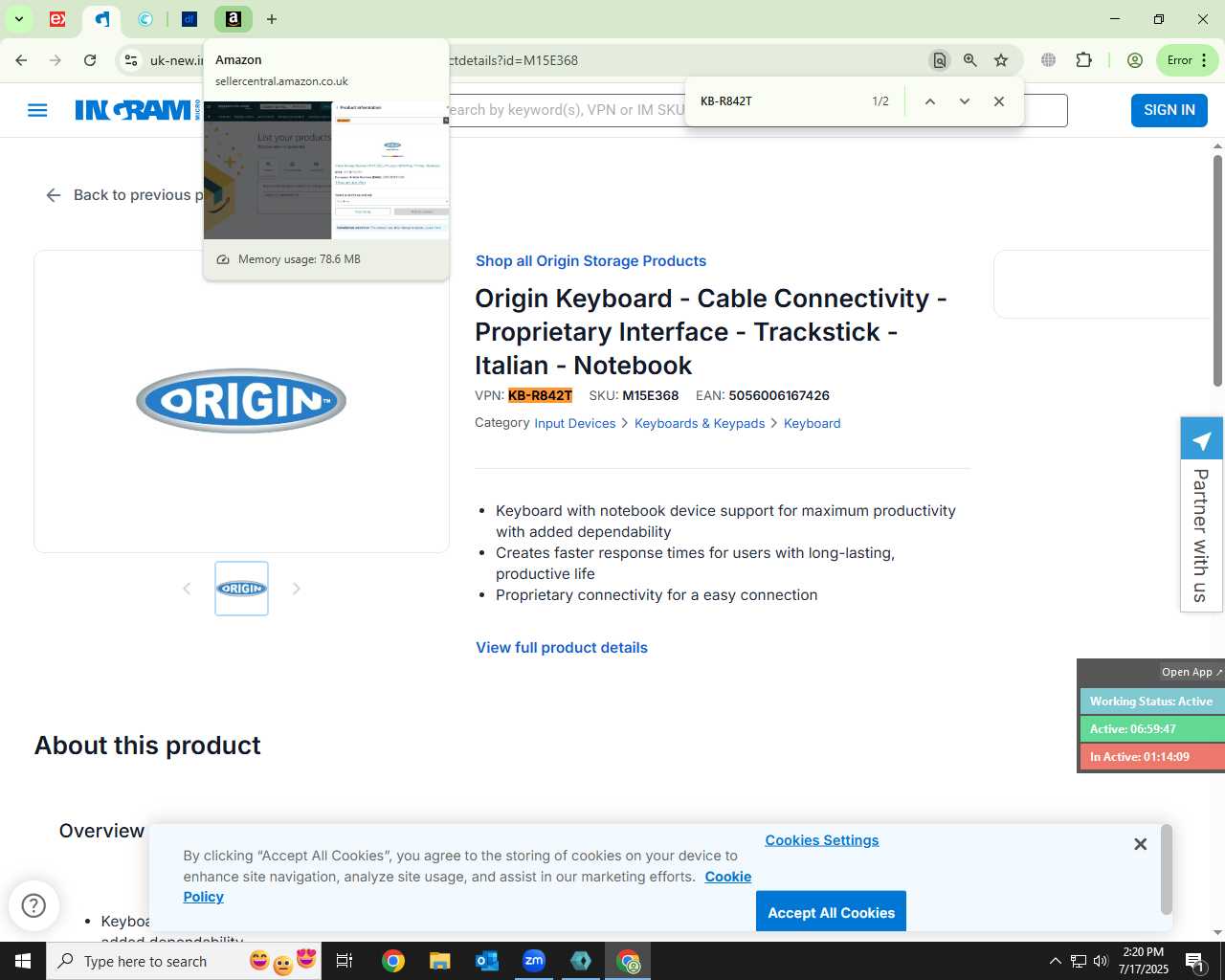Open the help question mark bubble
1225x980 pixels.
[33, 905]
